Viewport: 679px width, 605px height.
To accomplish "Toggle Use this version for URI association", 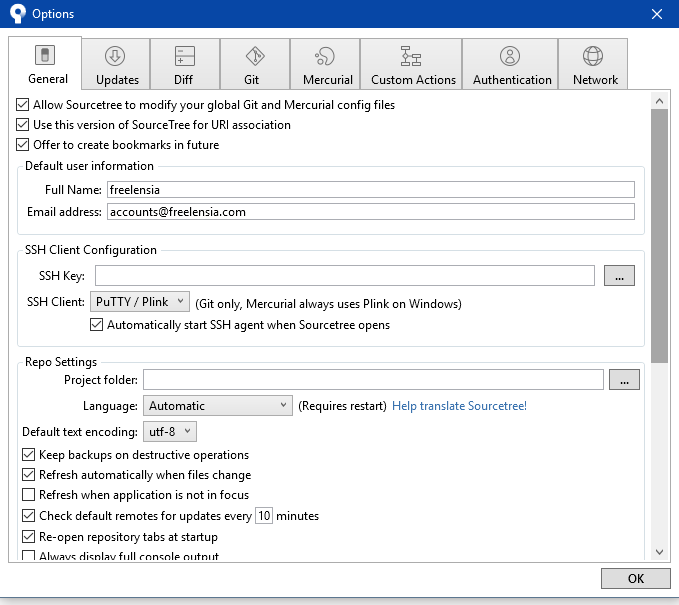I will pyautogui.click(x=23, y=125).
